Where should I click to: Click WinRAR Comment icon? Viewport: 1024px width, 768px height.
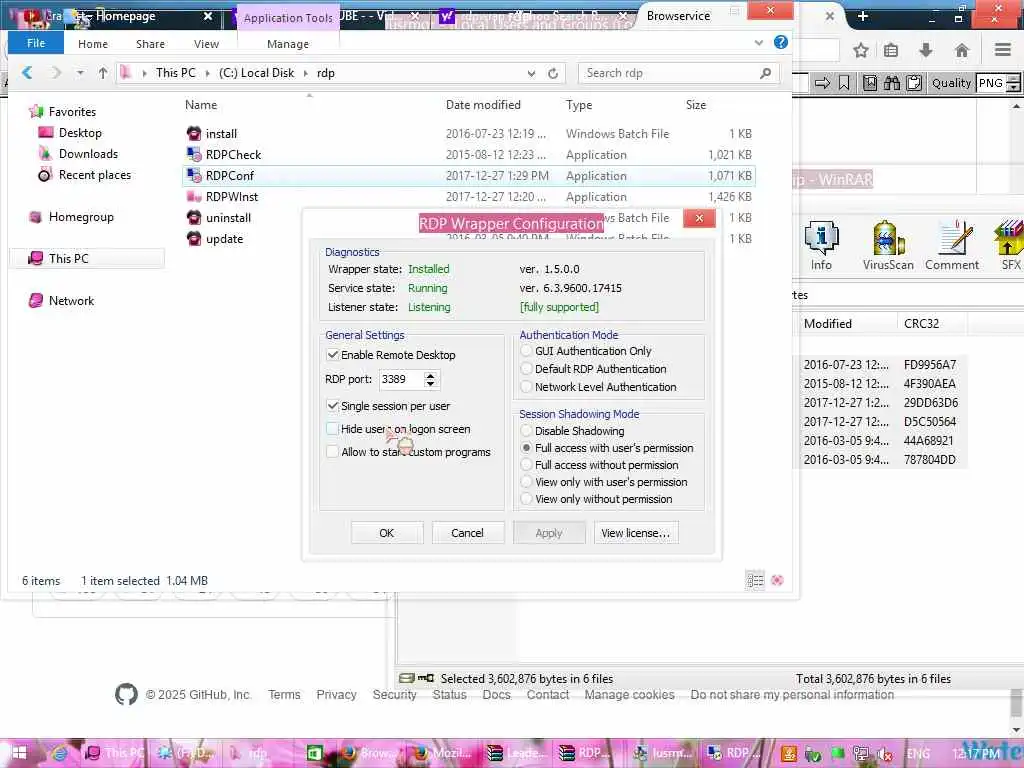tap(952, 246)
